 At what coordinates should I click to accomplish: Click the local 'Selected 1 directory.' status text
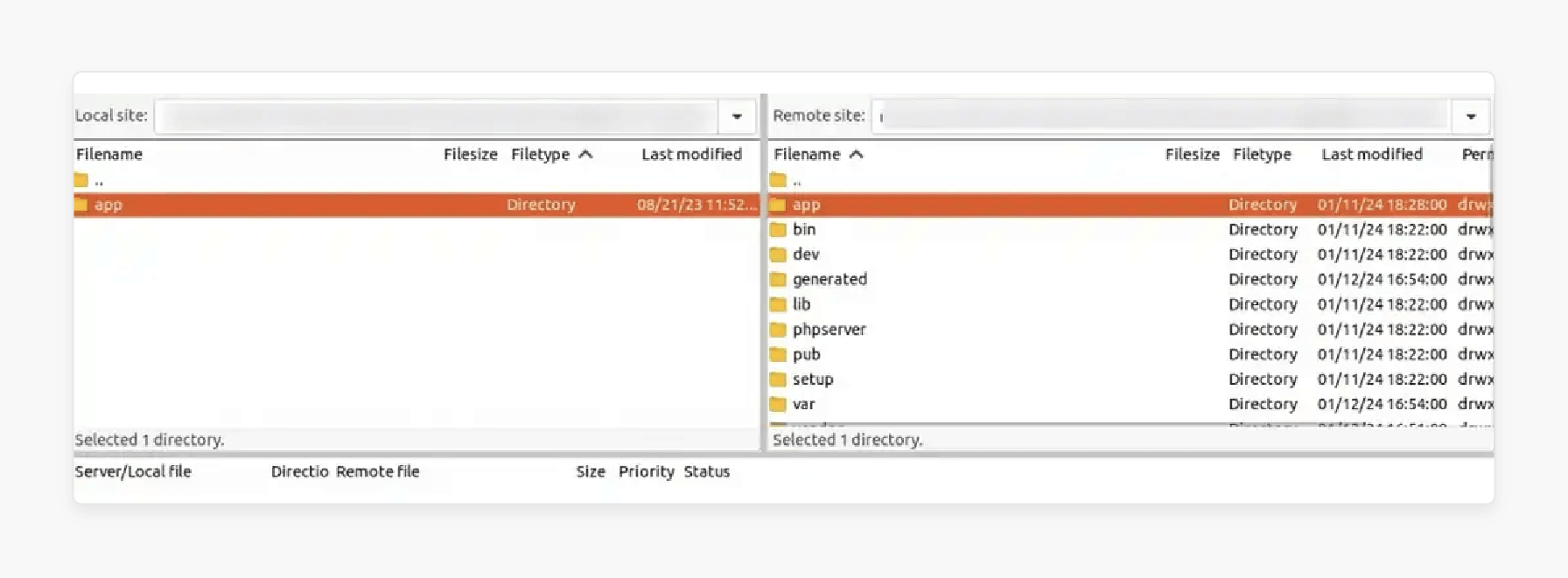click(150, 440)
